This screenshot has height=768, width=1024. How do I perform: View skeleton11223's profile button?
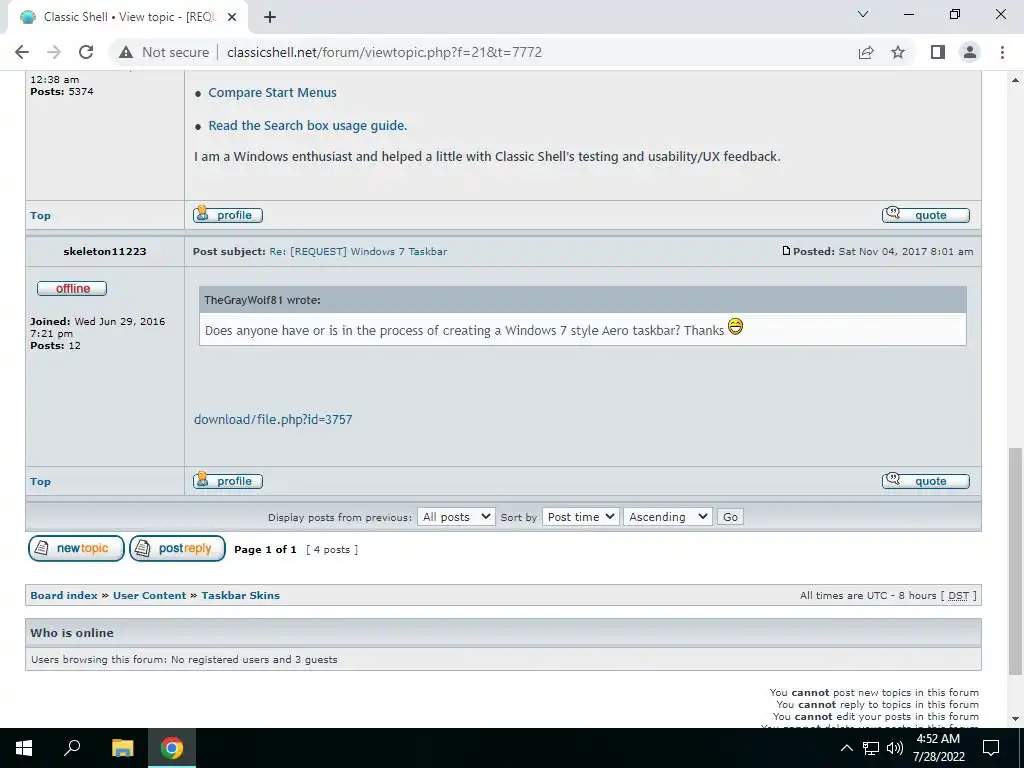[x=228, y=481]
